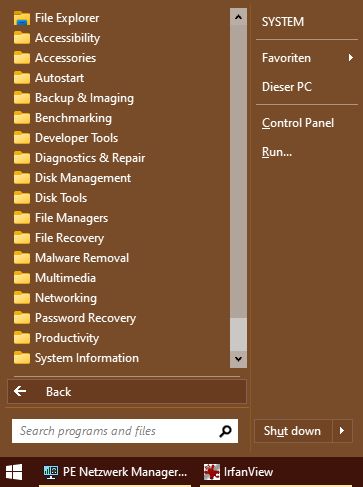Click the IrfanView red icon in taskbar
Viewport: 363px width, 487px height.
pos(212,472)
